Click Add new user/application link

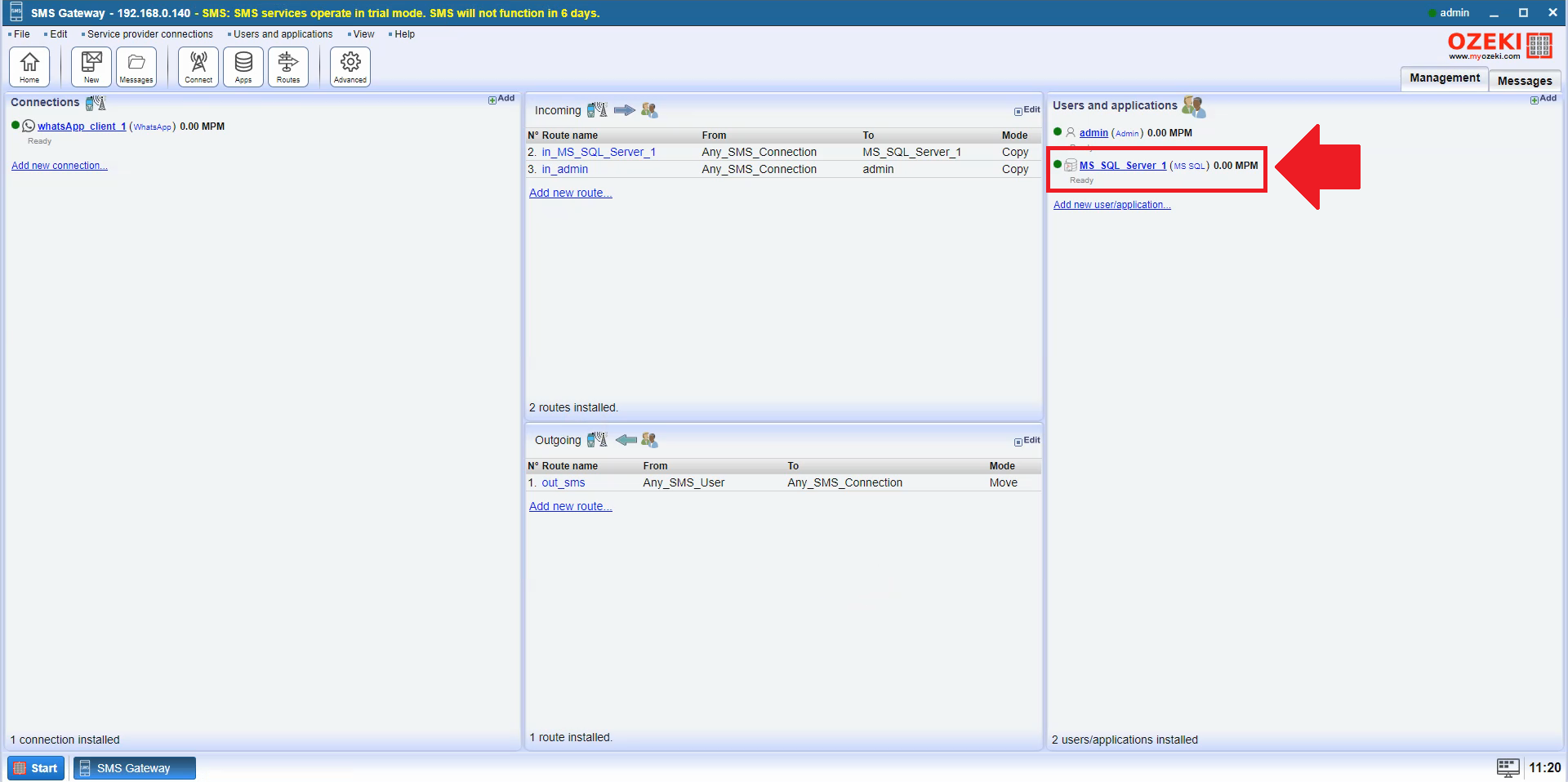click(1111, 205)
